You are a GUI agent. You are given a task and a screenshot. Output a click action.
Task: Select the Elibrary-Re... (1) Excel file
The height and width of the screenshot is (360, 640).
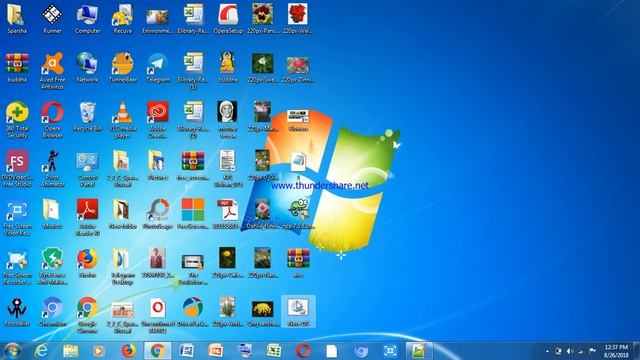[193, 71]
